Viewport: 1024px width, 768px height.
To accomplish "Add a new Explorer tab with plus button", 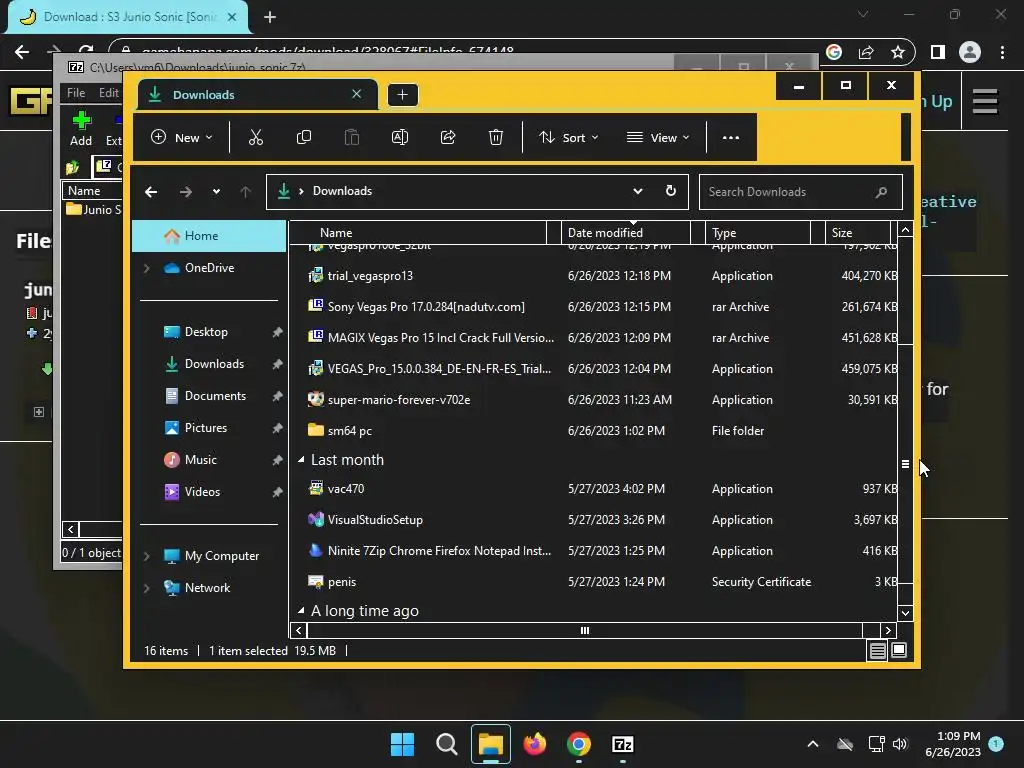I will 402,95.
